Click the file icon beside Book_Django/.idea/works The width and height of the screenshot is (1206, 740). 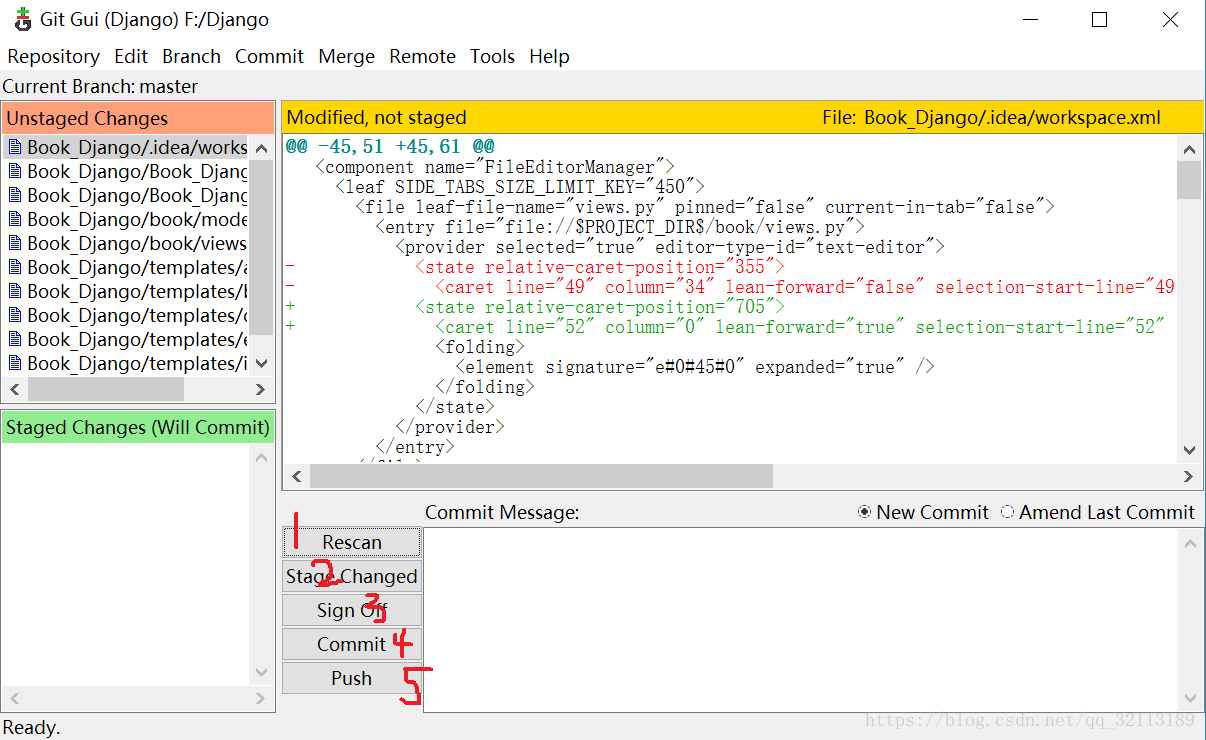15,147
